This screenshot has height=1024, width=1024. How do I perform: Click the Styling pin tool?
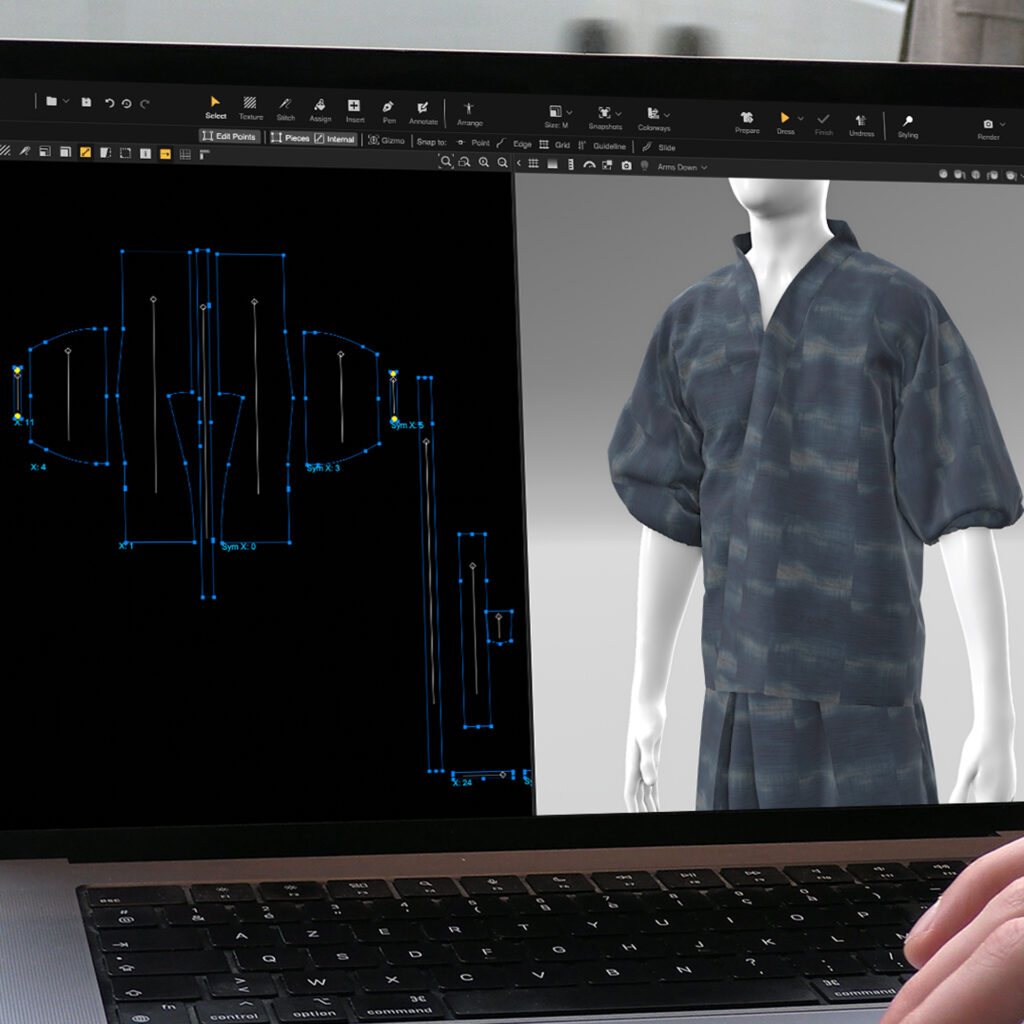click(x=908, y=127)
